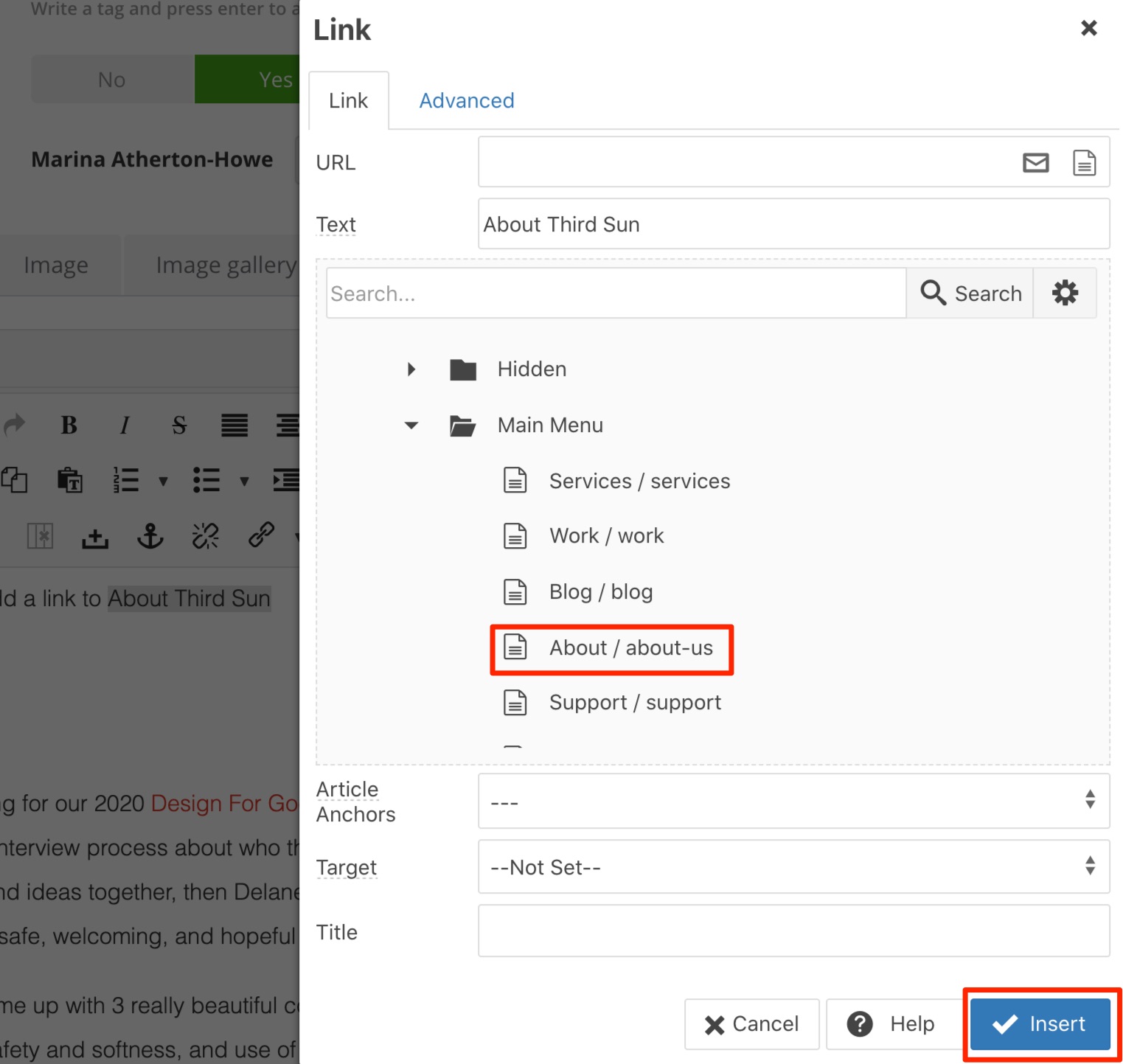Collapse the Main Menu folder
Image resolution: width=1123 pixels, height=1064 pixels.
411,425
